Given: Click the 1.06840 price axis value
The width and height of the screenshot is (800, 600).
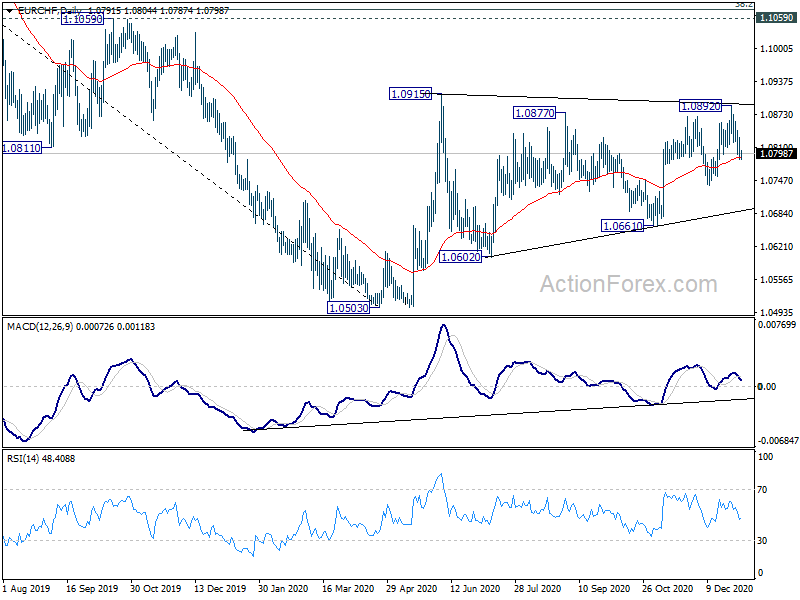Looking at the screenshot, I should pos(776,213).
